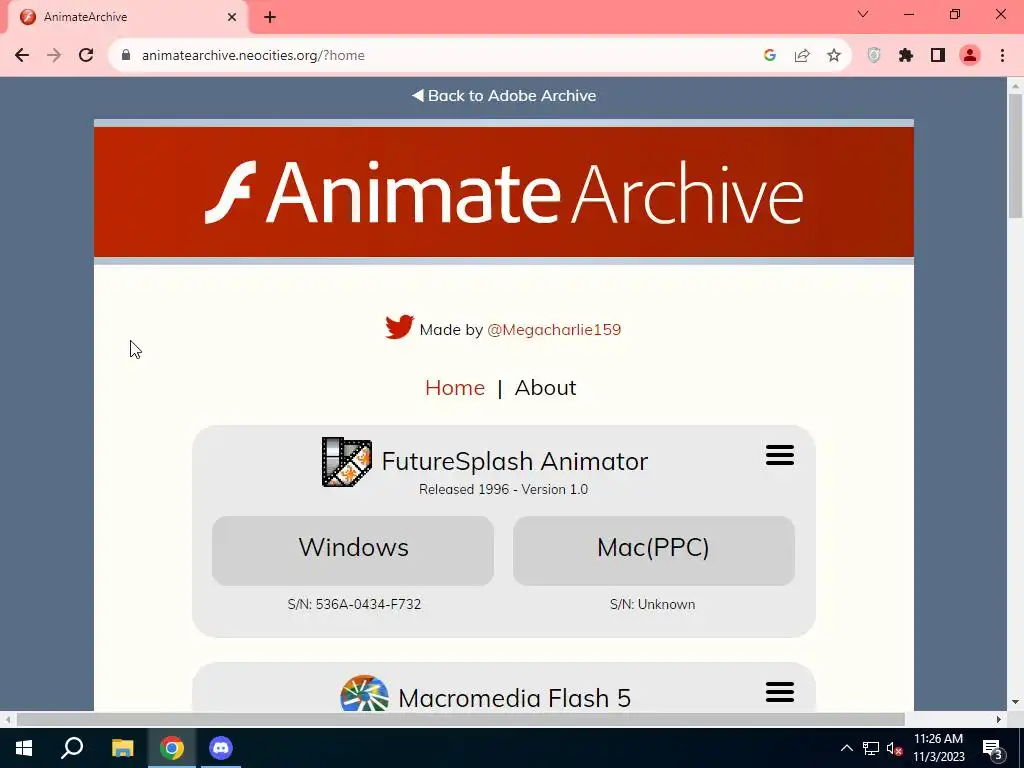Click the scroll right arrow of horizontal scrollbar
The image size is (1024, 768).
998,719
